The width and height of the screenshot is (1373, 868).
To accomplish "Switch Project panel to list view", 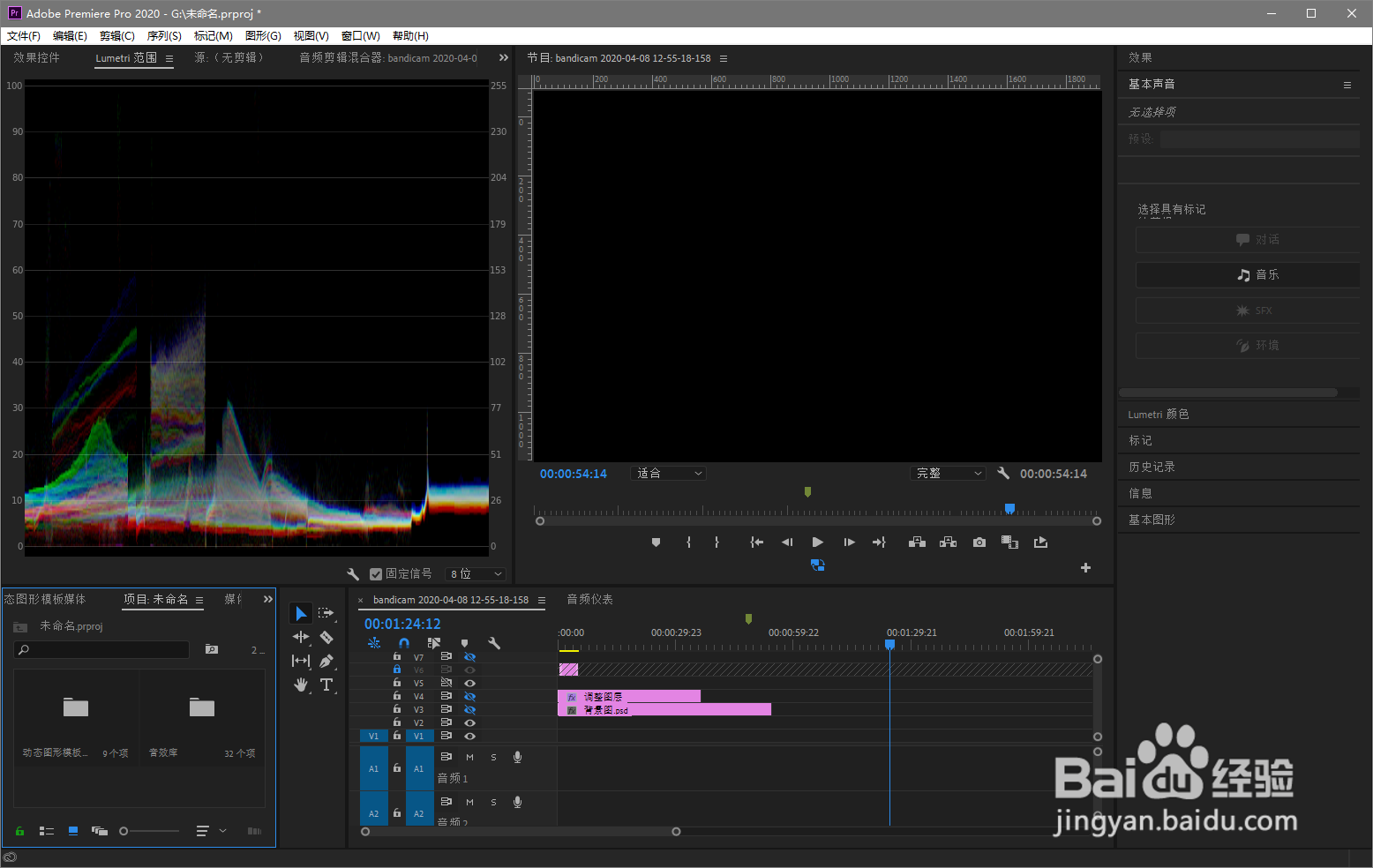I will pos(47,831).
